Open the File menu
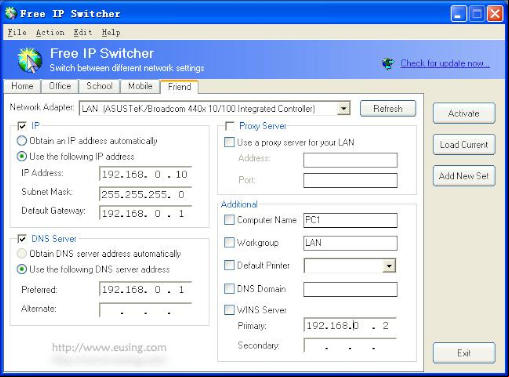This screenshot has width=509, height=377. (17, 32)
